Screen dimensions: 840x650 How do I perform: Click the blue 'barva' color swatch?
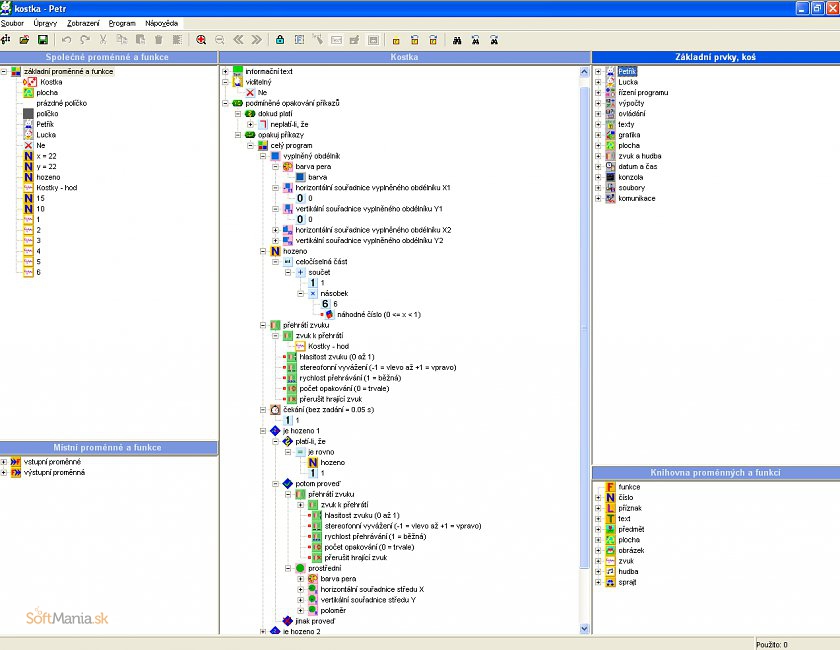pos(299,177)
